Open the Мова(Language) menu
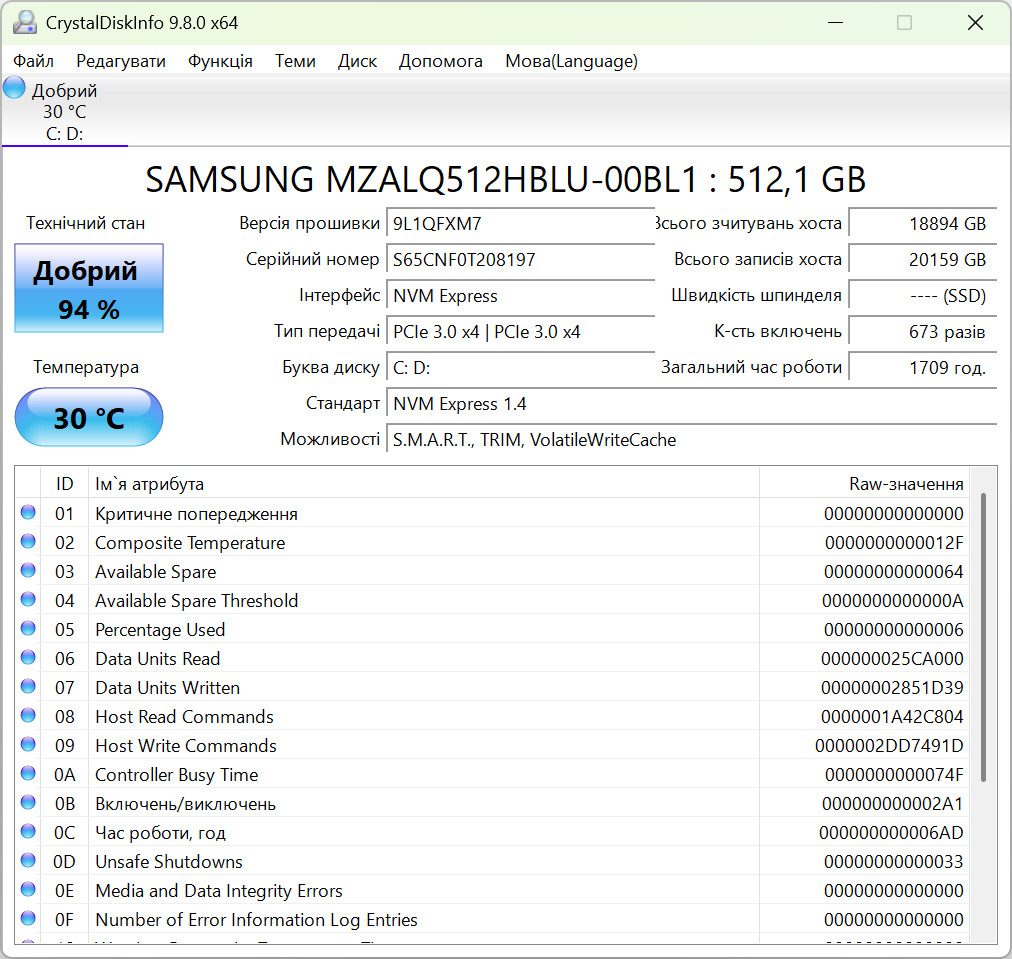This screenshot has width=1012, height=959. pyautogui.click(x=571, y=61)
